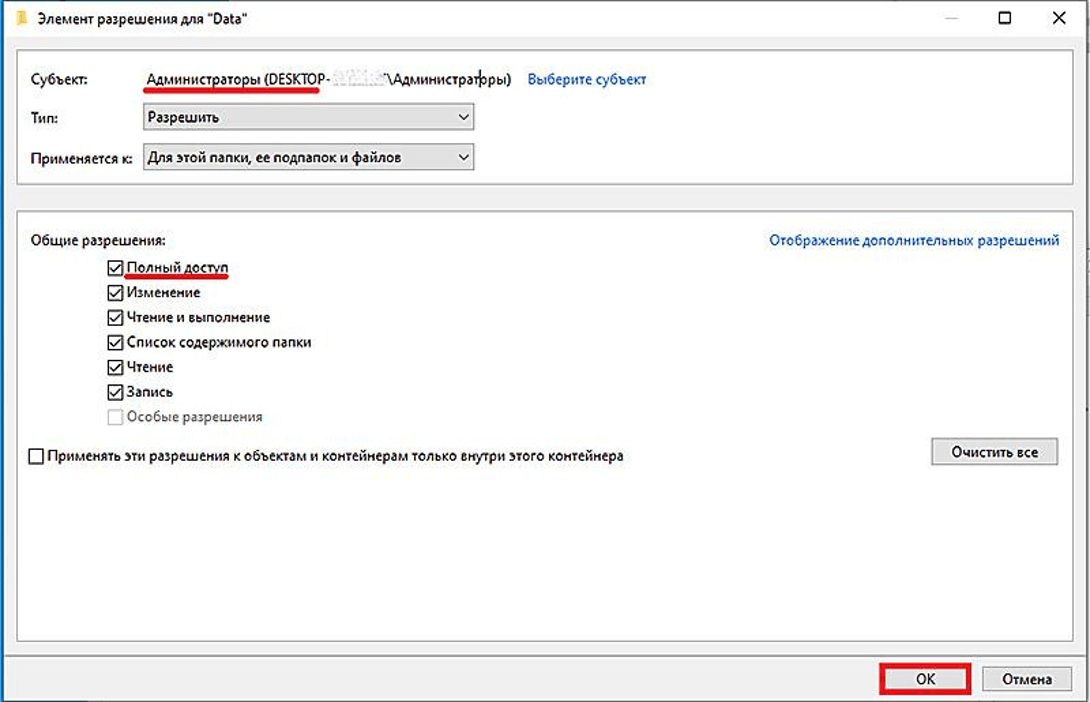Screen dimensions: 1090x702
Task: Maximize the permission entry dialog
Action: coord(1004,18)
